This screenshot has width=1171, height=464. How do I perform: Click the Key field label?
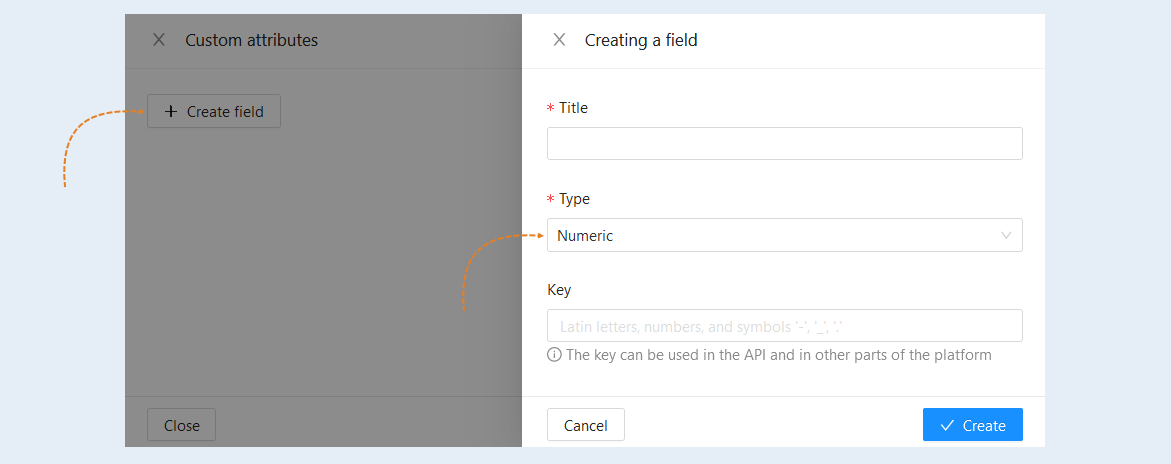point(559,290)
